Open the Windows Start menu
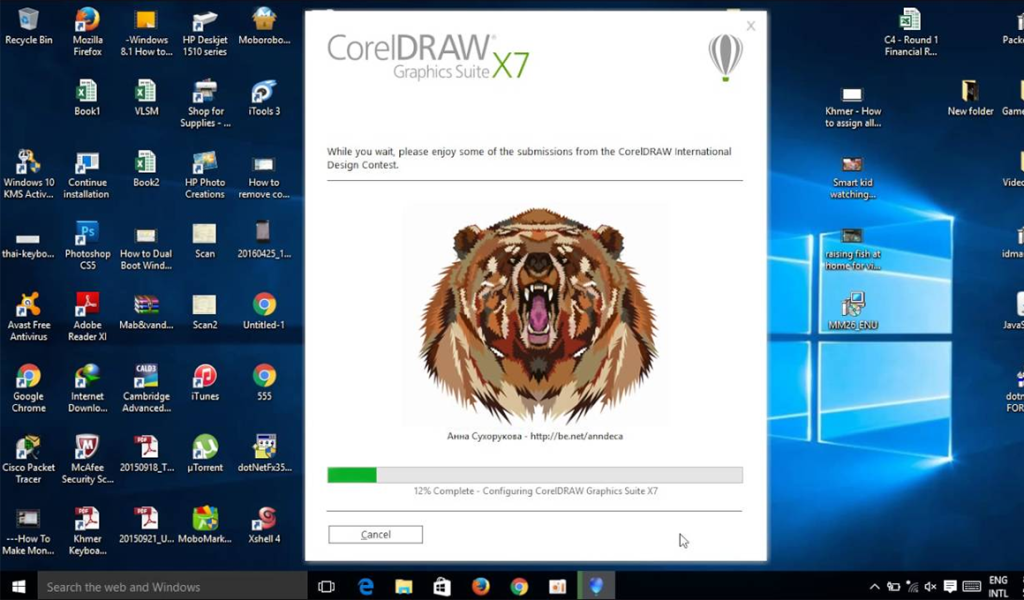 pos(18,586)
